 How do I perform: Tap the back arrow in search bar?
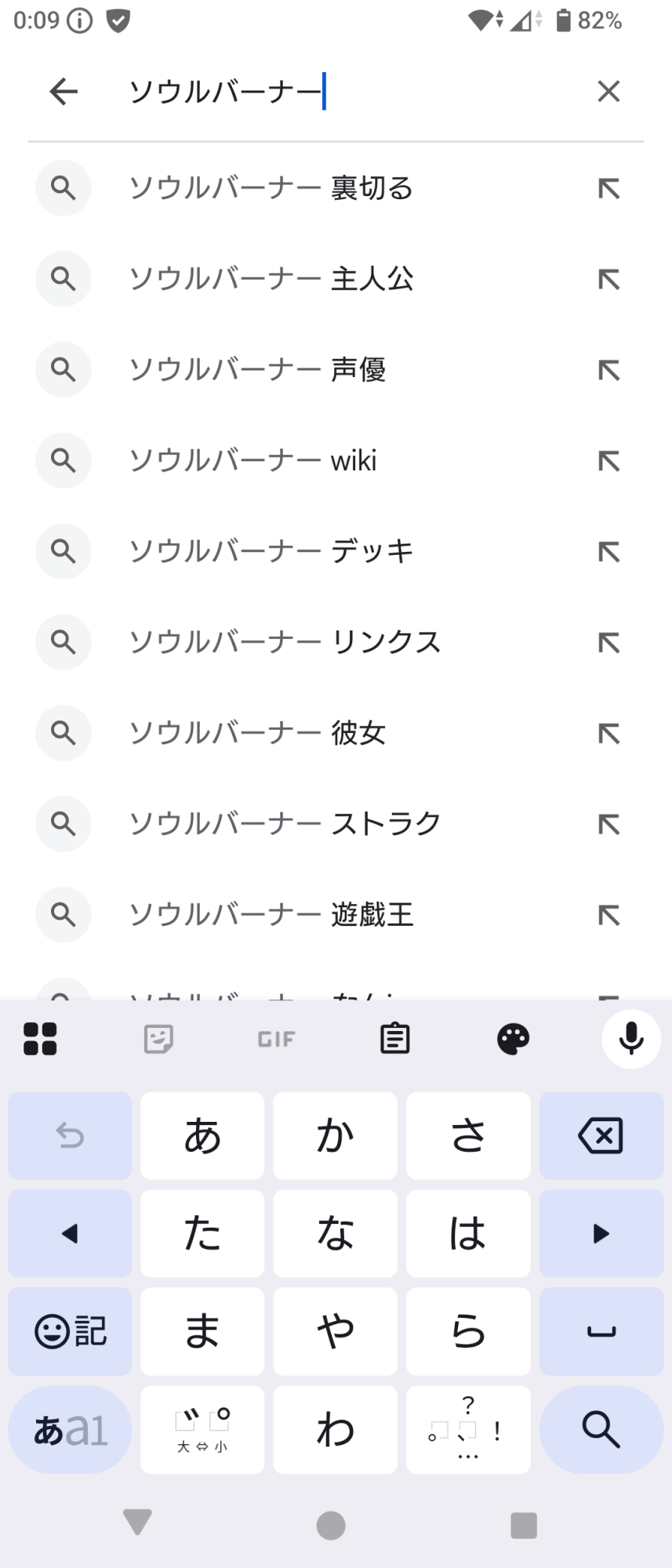pyautogui.click(x=64, y=92)
